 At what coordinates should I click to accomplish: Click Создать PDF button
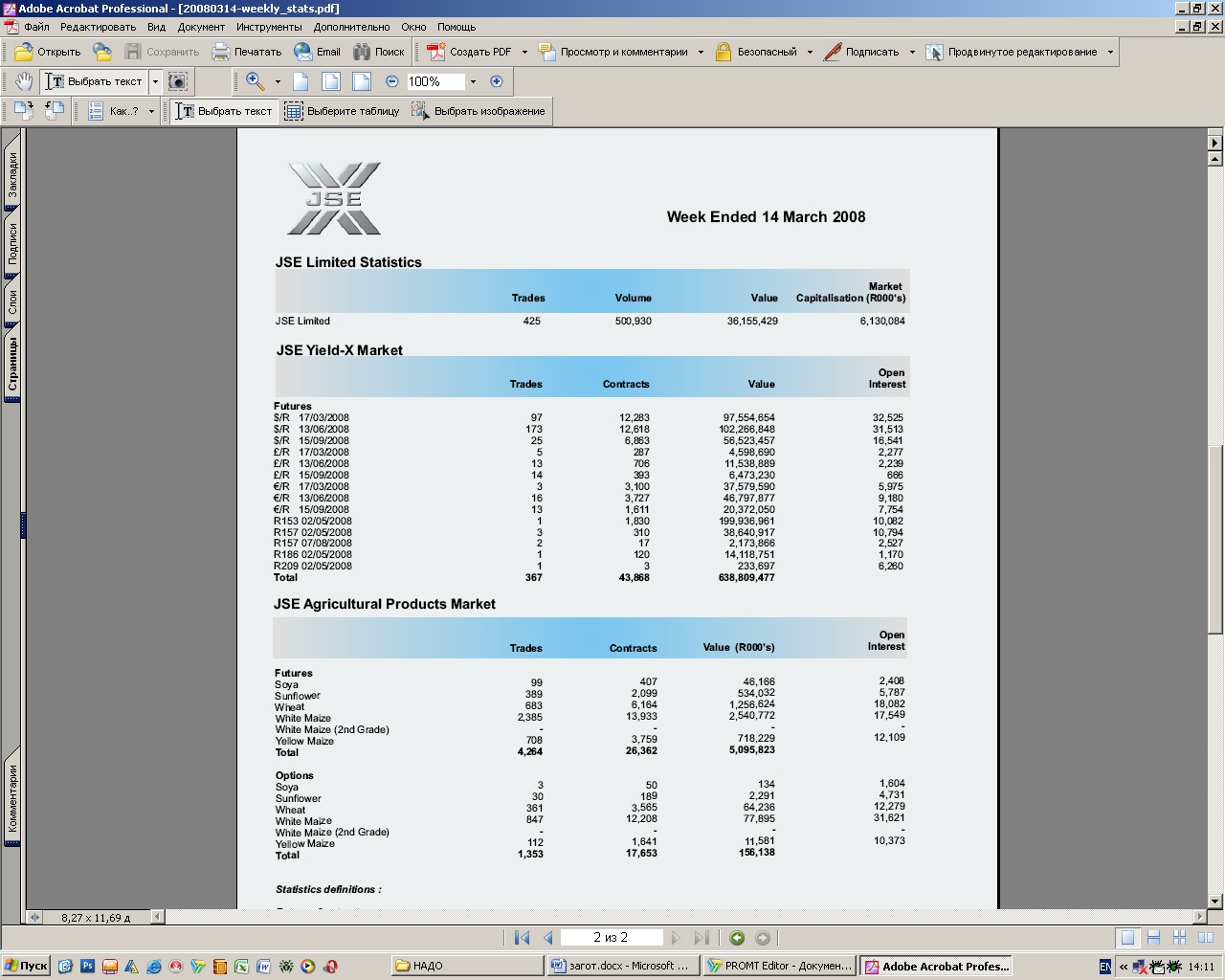click(469, 52)
